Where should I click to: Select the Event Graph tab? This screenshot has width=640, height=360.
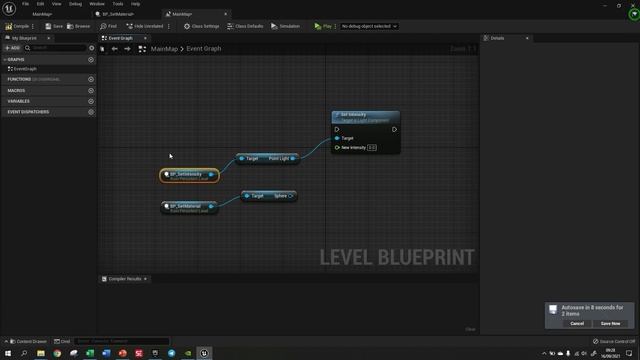click(x=120, y=38)
